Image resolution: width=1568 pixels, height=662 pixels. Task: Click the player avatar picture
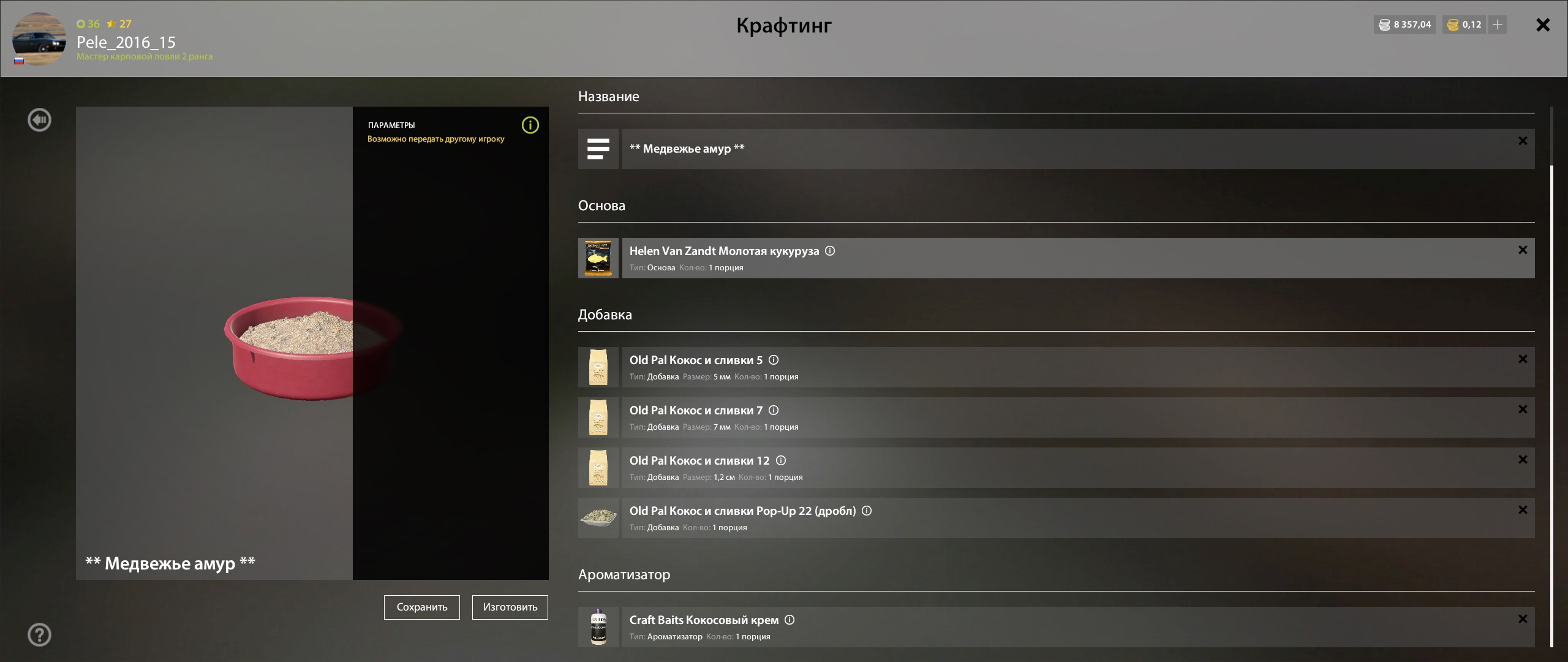pyautogui.click(x=39, y=39)
